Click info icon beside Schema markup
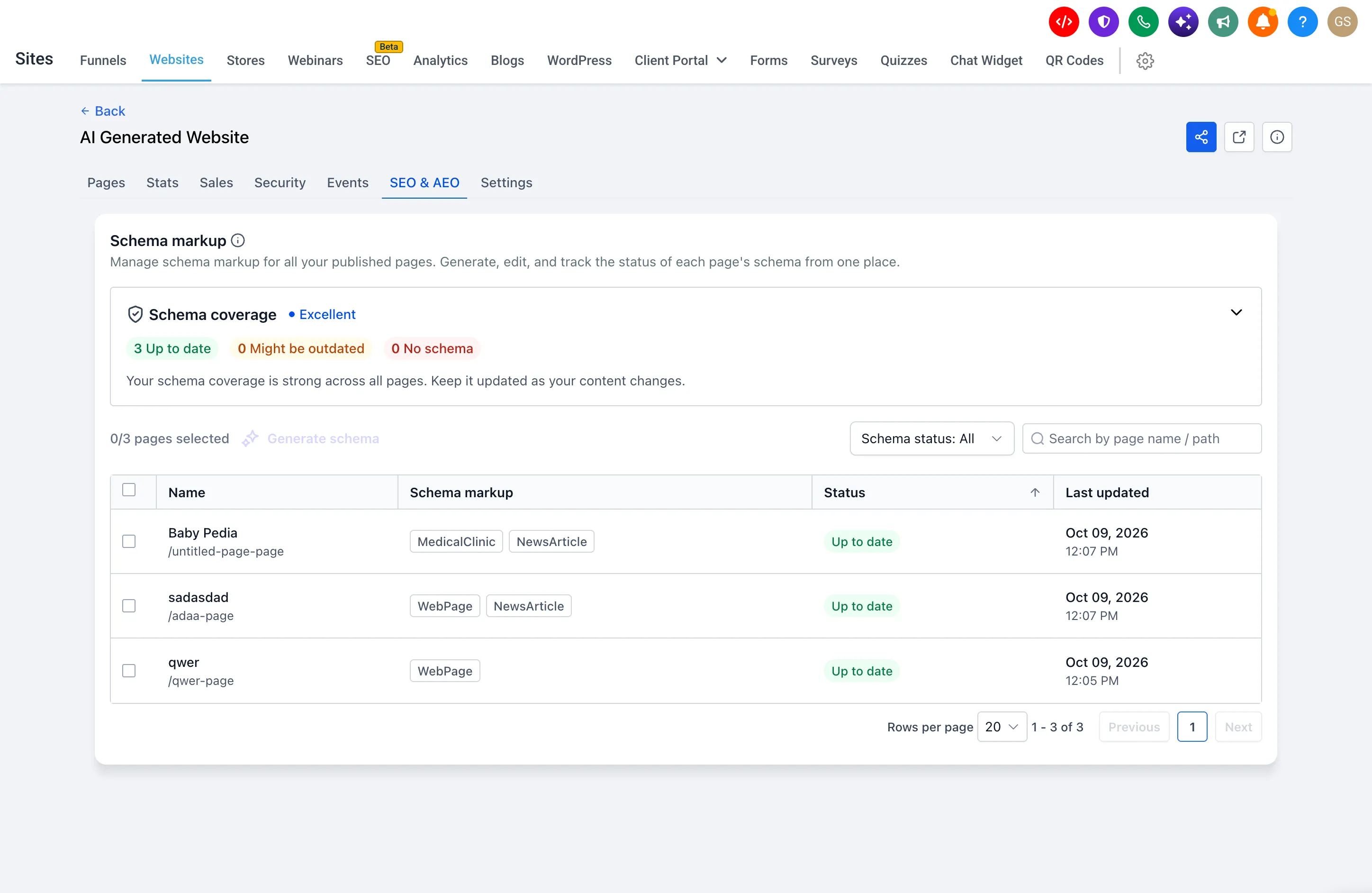This screenshot has height=893, width=1372. coord(237,241)
